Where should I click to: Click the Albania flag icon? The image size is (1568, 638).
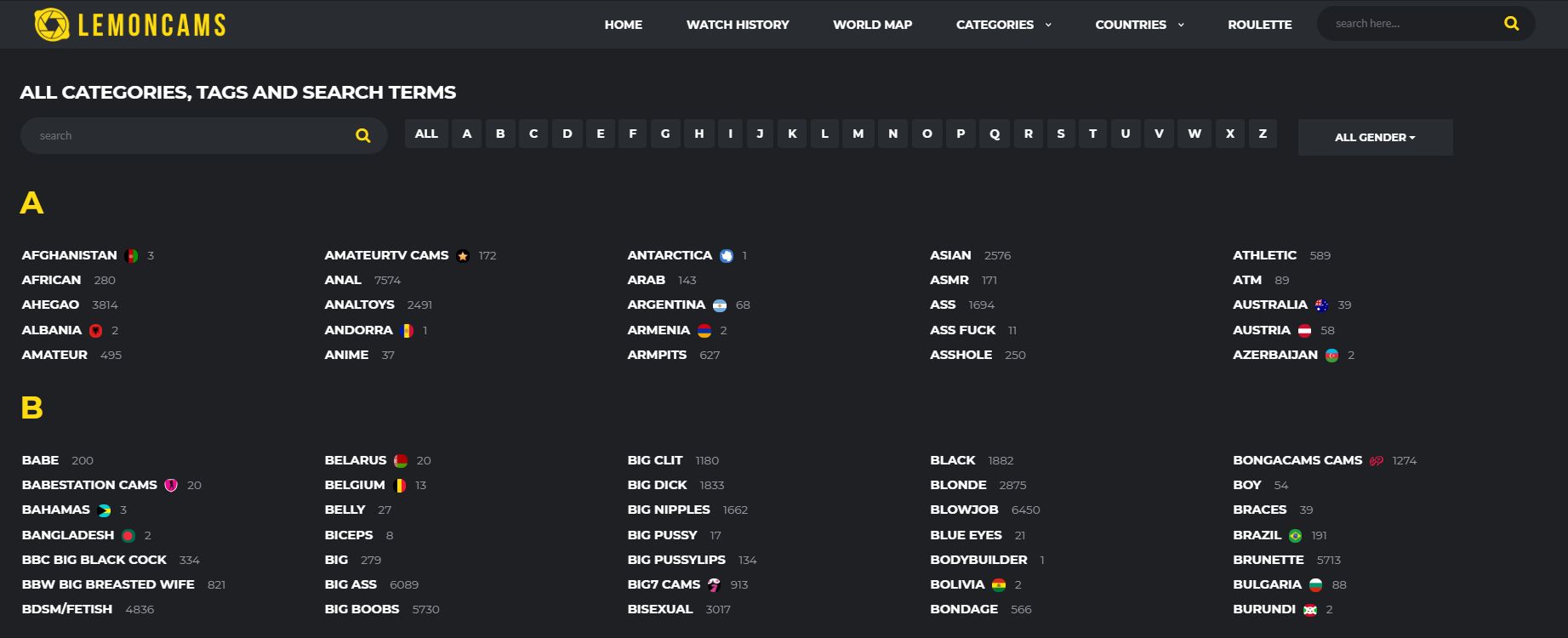point(96,331)
